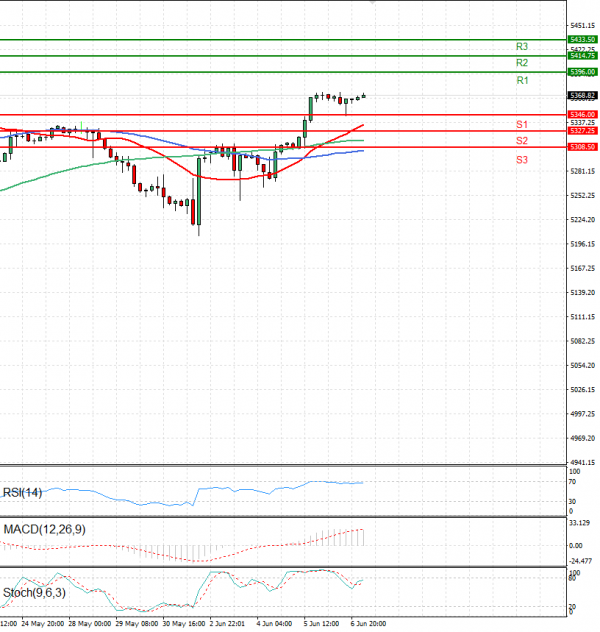Select the 5346.00 support price tag
This screenshot has height=632, width=600.
(583, 114)
